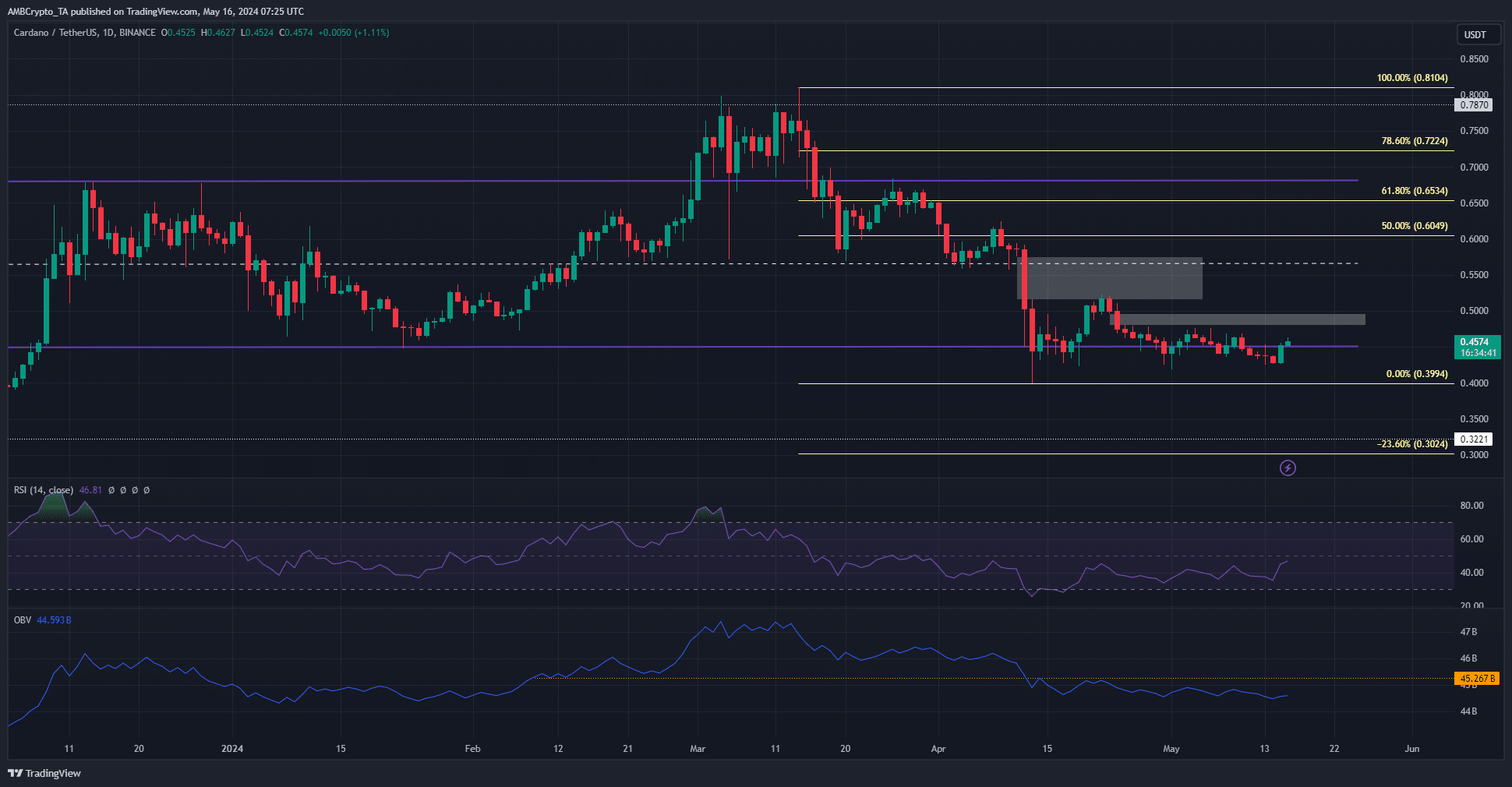This screenshot has height=787, width=1512.
Task: Click 60.00 on the RSI axis
Action: [x=1471, y=539]
